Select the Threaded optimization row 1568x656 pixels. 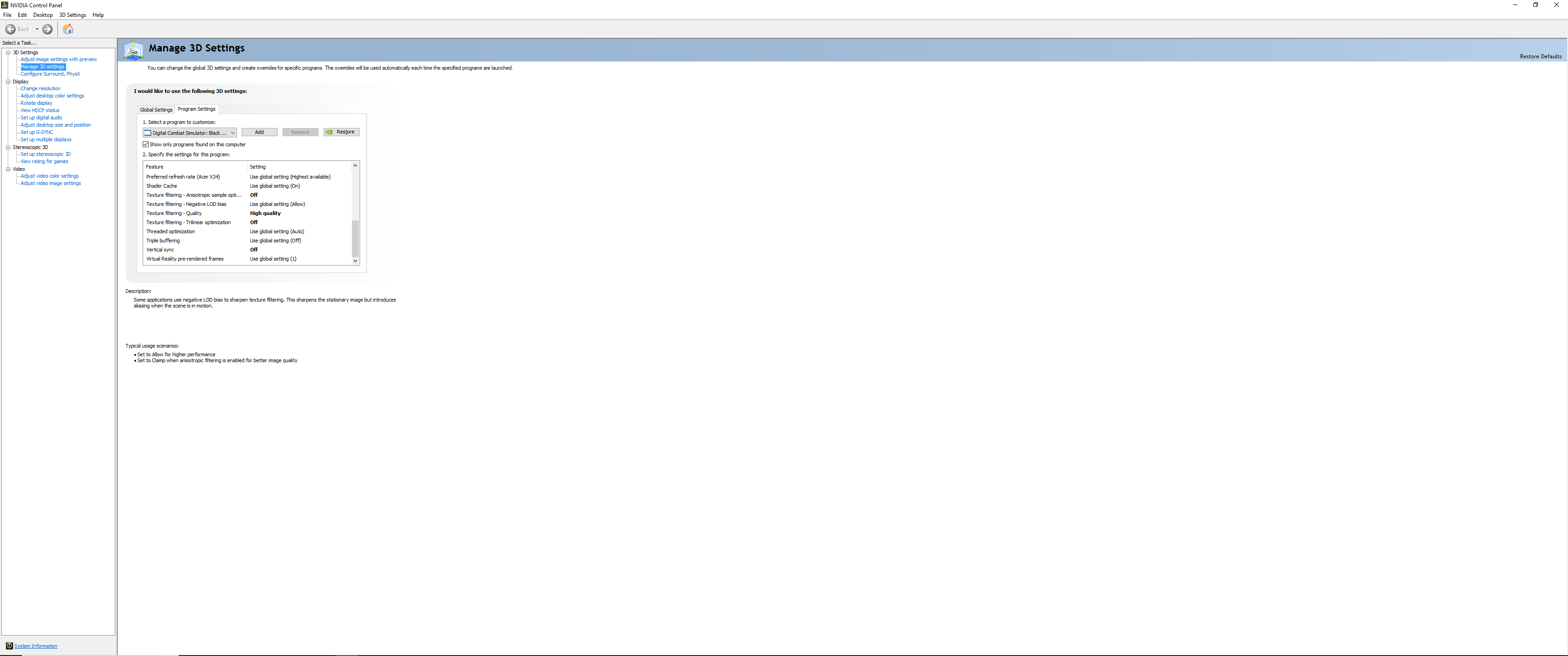(x=248, y=232)
